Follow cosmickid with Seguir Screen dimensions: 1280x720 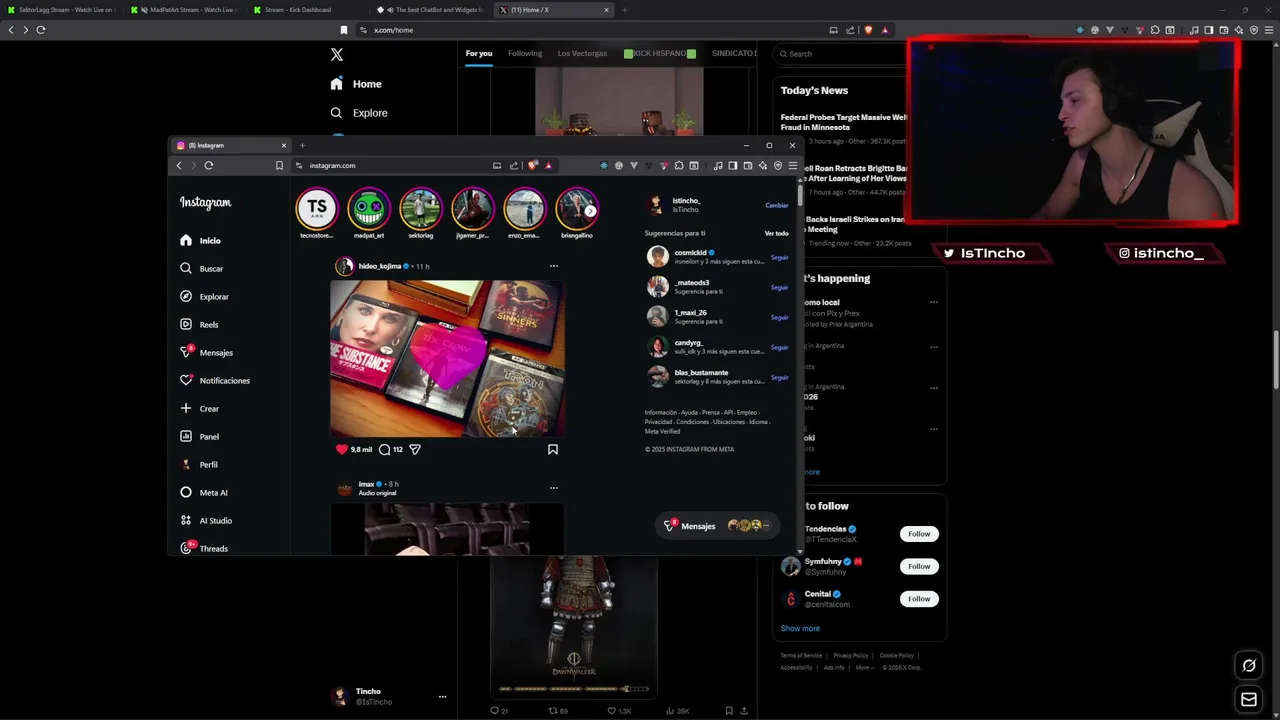coord(780,257)
